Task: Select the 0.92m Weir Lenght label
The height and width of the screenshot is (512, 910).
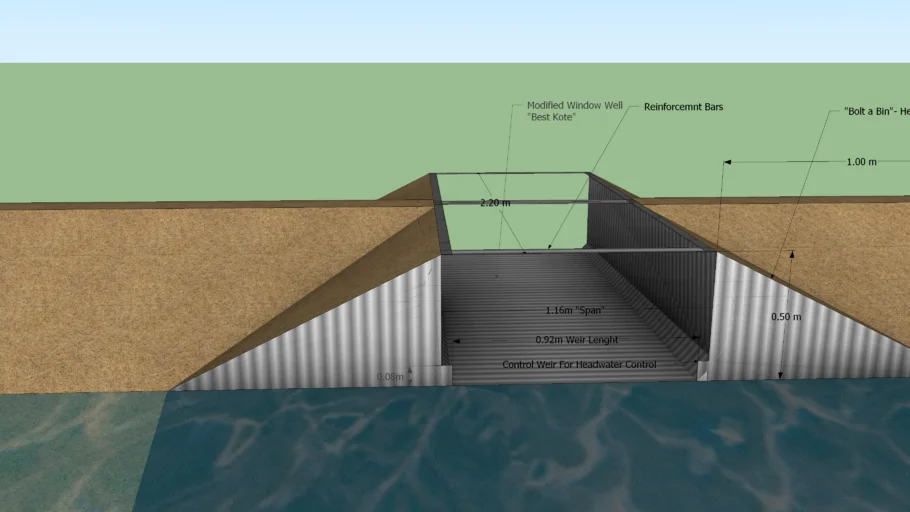Action: pyautogui.click(x=576, y=340)
